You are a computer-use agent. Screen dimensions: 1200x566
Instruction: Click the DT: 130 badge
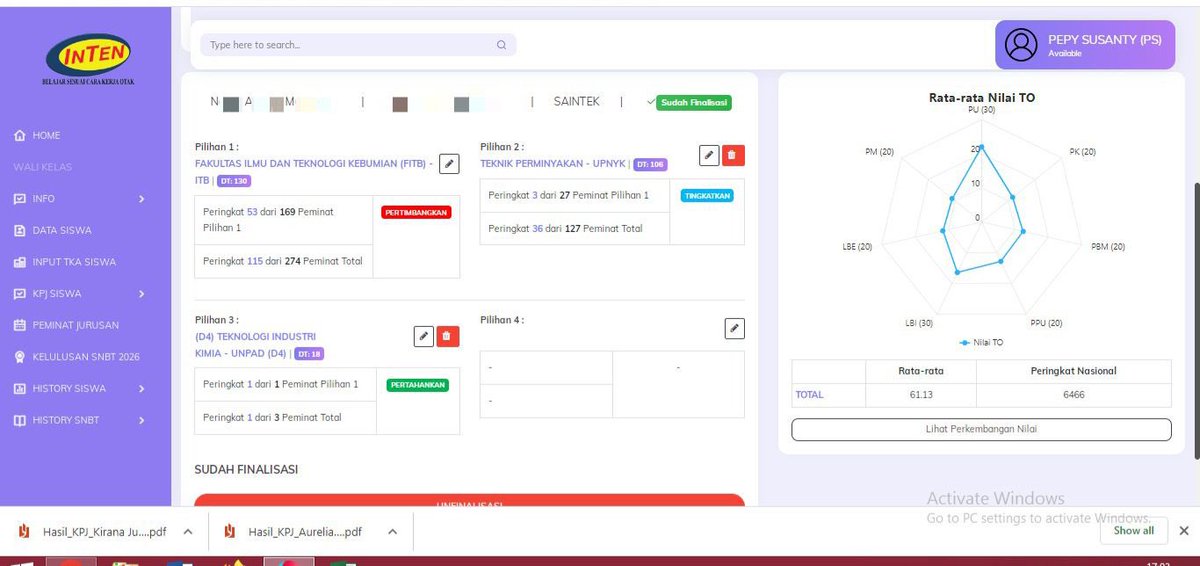[234, 181]
